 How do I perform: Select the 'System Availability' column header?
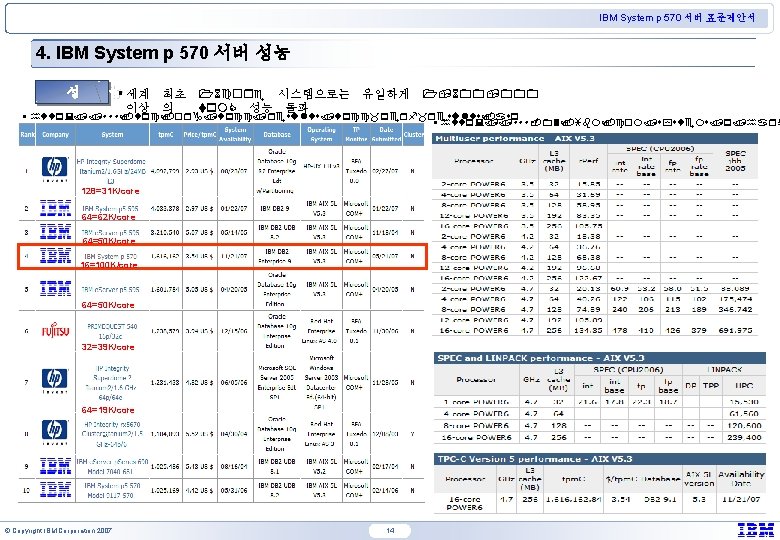(x=235, y=135)
